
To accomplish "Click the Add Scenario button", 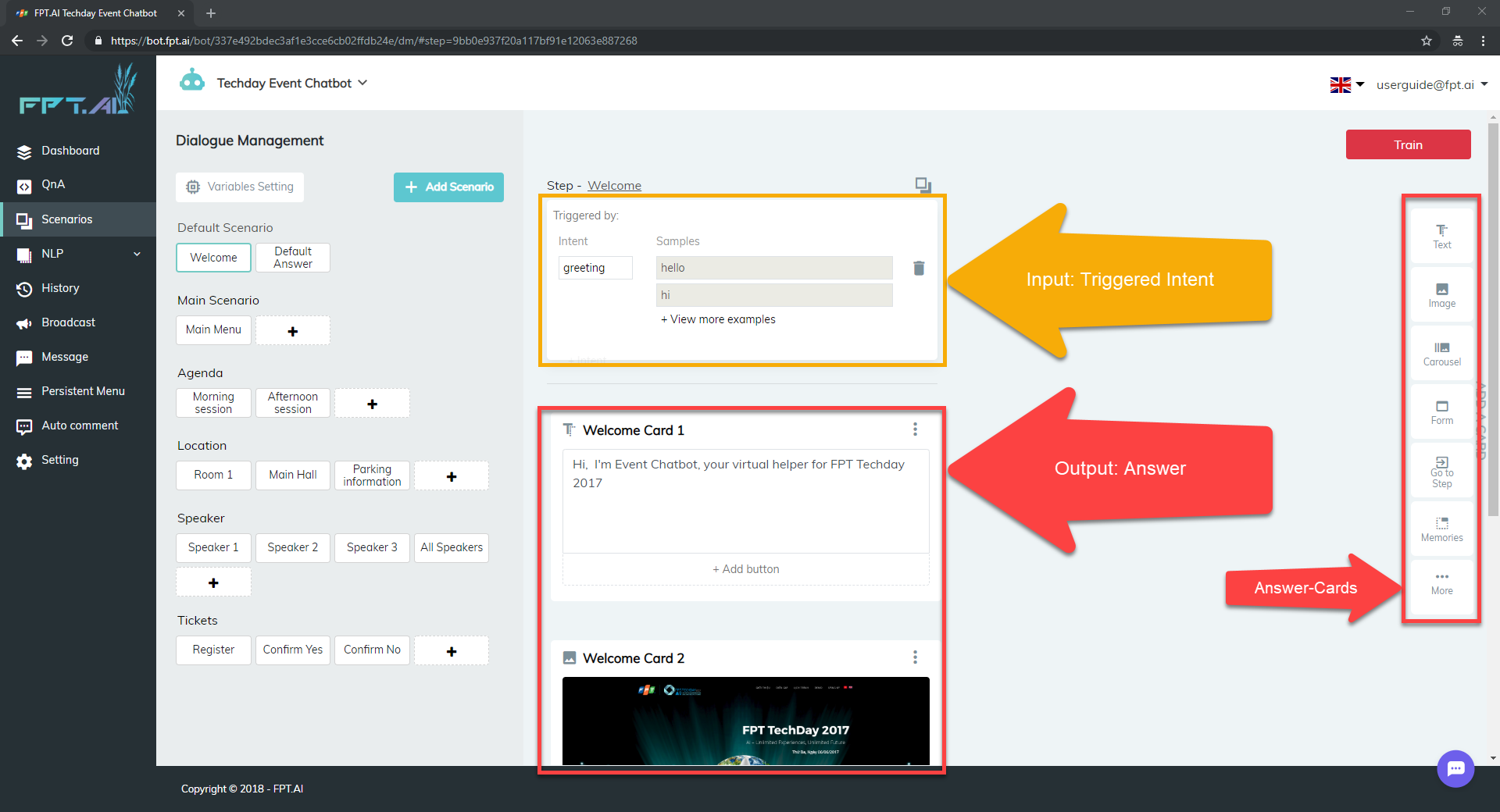I will 448,187.
